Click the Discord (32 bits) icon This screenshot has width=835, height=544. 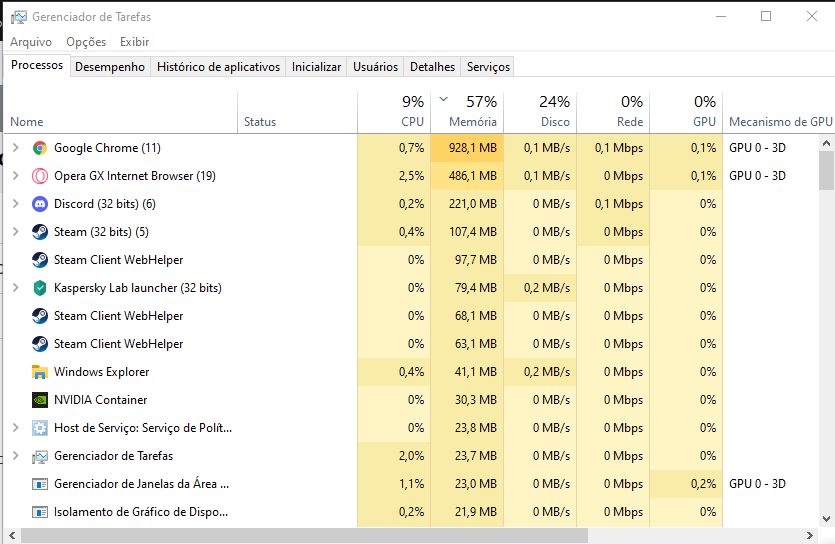[x=39, y=204]
